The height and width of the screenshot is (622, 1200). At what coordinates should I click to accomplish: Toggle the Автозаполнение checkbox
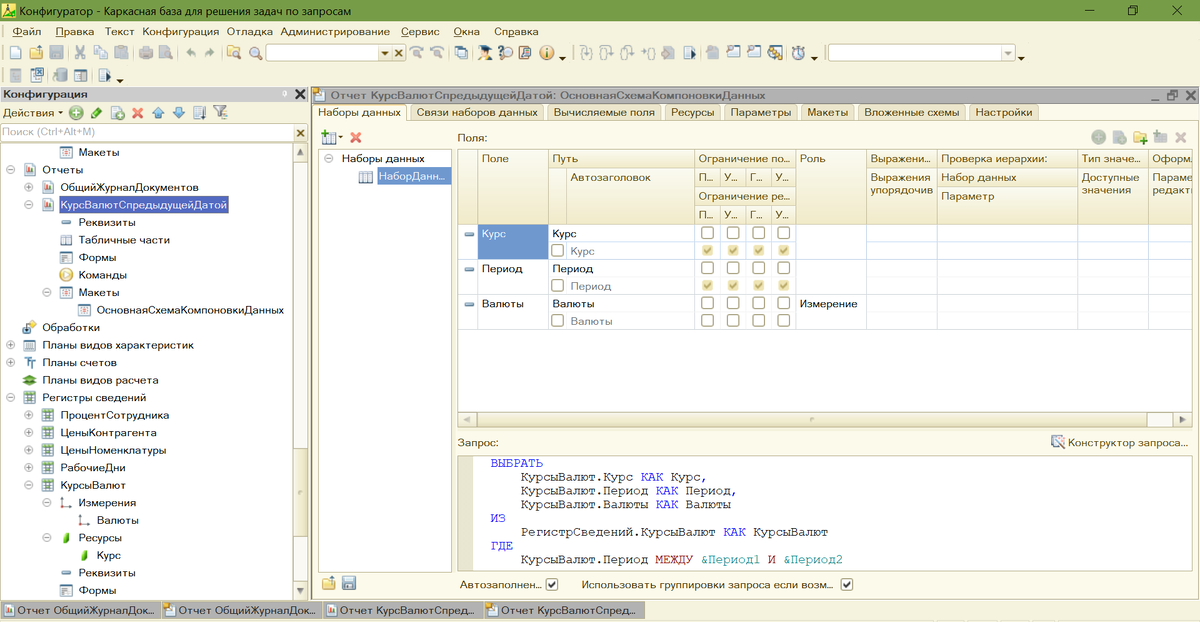click(x=552, y=585)
